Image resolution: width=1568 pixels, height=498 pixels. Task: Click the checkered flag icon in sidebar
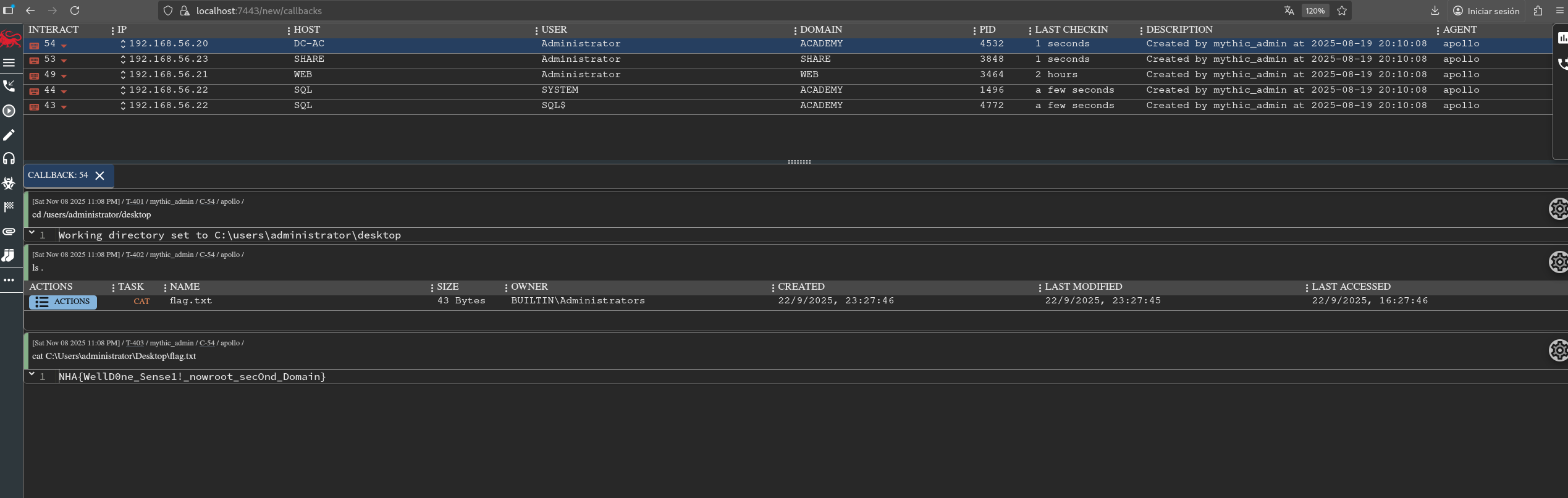pos(9,207)
